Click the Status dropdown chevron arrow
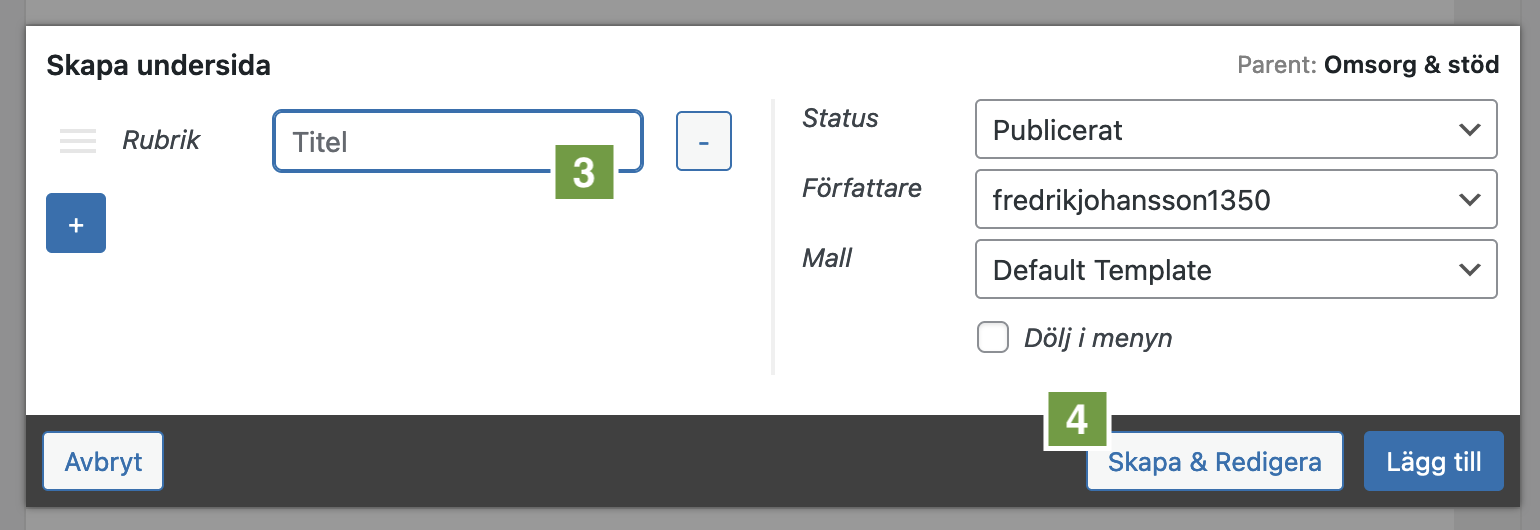The height and width of the screenshot is (530, 1540). [1469, 130]
